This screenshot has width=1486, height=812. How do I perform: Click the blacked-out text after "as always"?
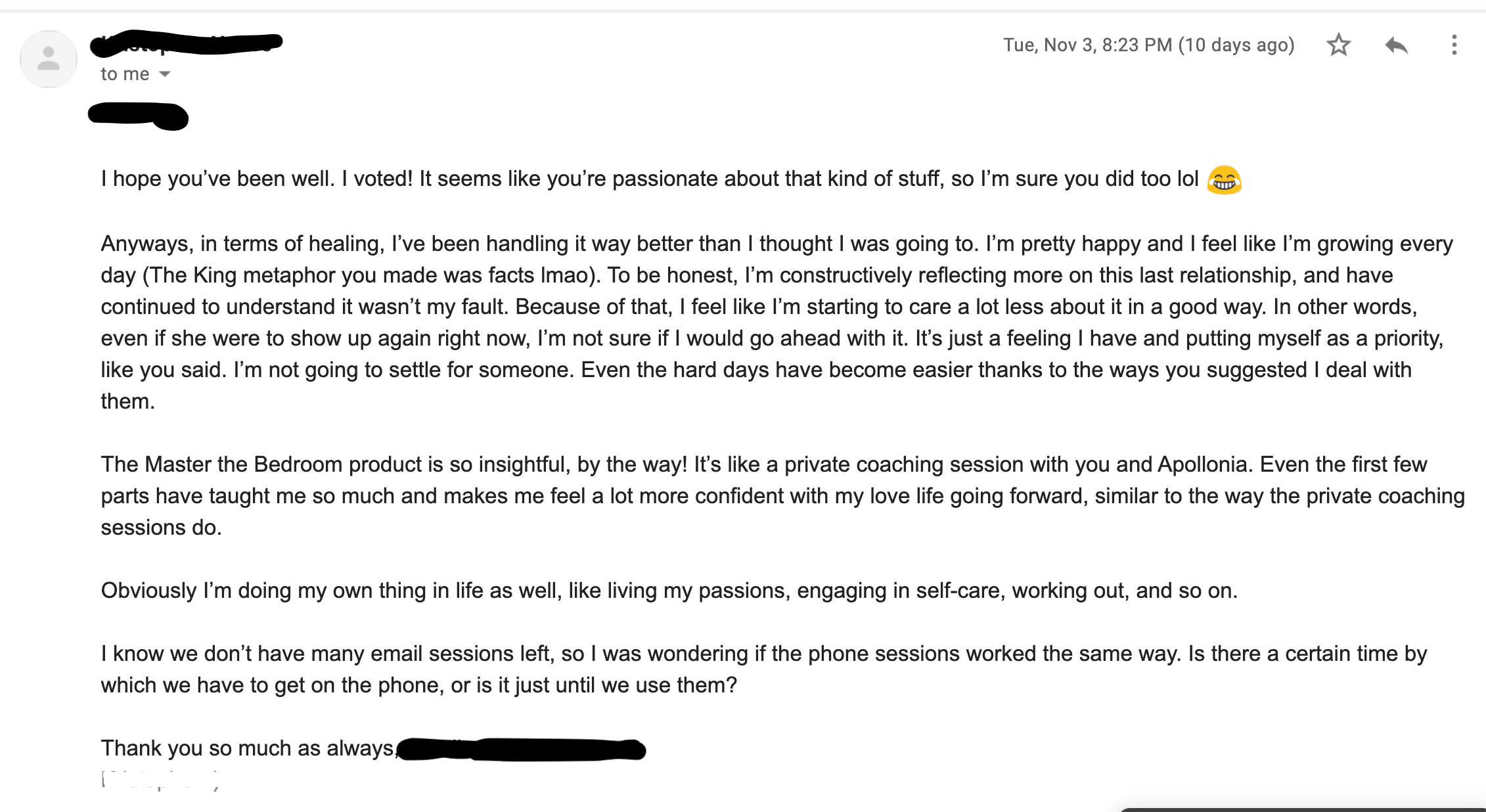tap(522, 750)
